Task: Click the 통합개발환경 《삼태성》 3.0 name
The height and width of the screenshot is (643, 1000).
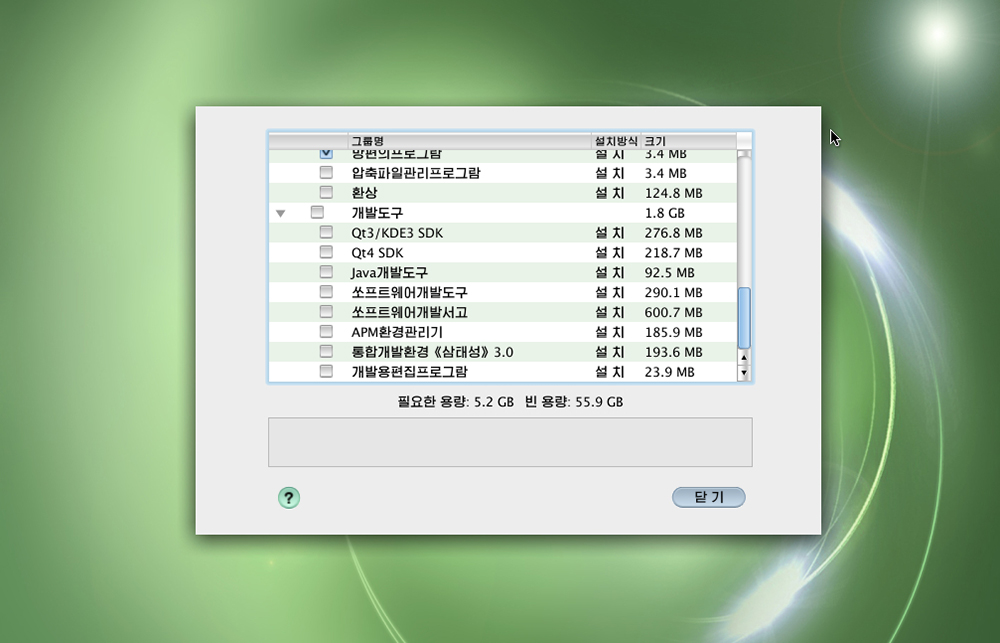Action: tap(432, 352)
